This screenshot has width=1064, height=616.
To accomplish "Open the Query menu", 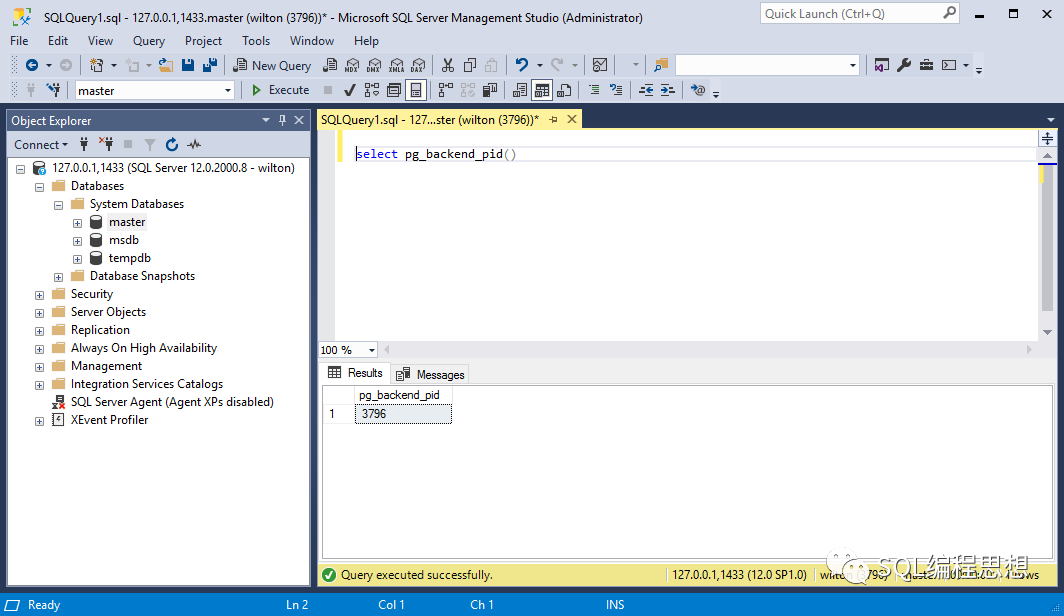I will click(x=149, y=41).
